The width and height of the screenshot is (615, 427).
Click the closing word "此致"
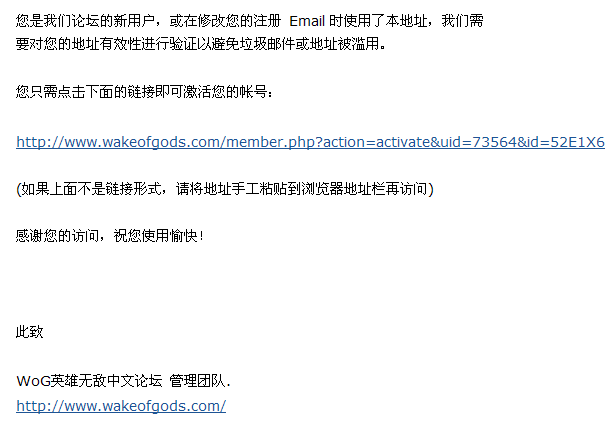(30, 332)
